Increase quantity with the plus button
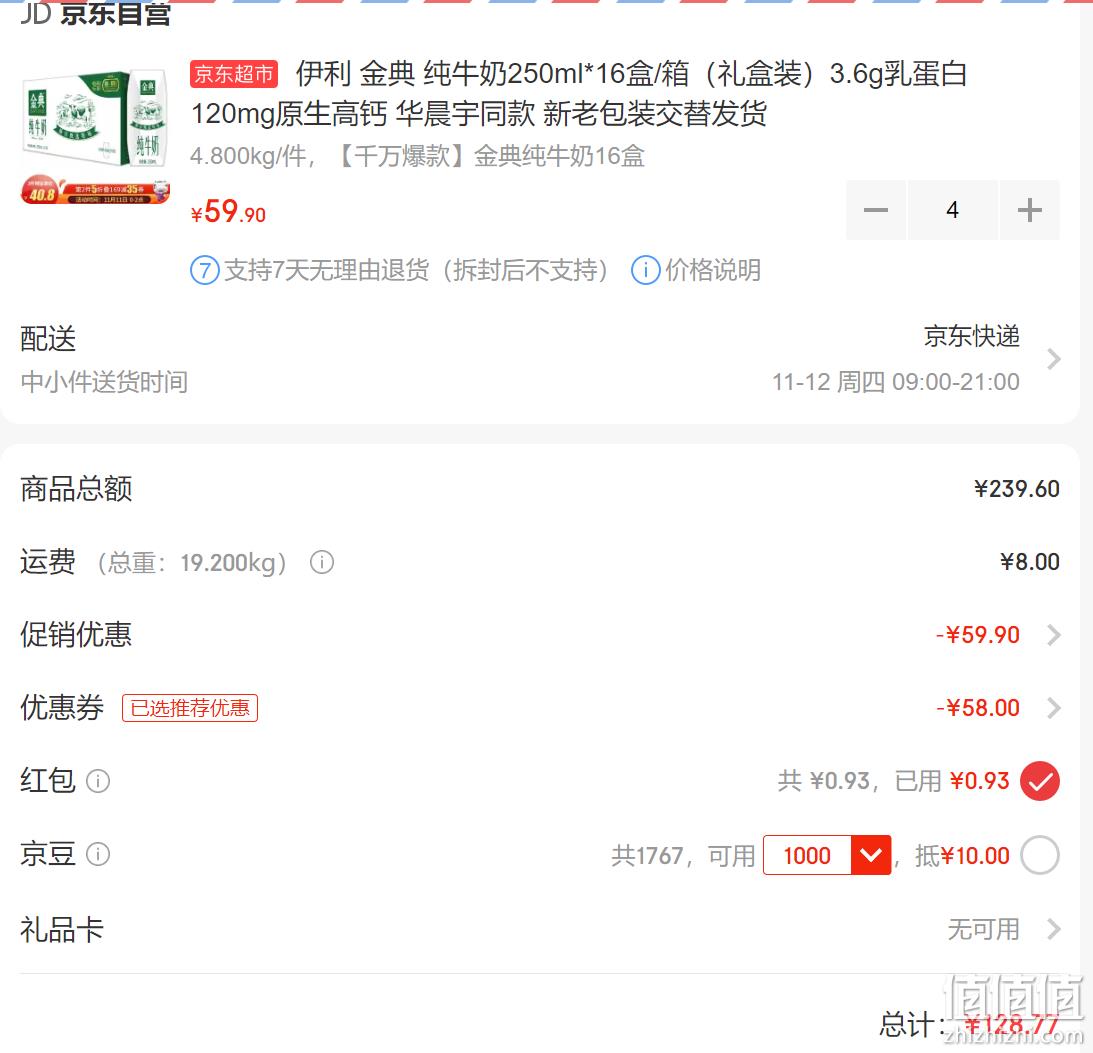Screen dimensions: 1093x1053 click(x=1030, y=210)
